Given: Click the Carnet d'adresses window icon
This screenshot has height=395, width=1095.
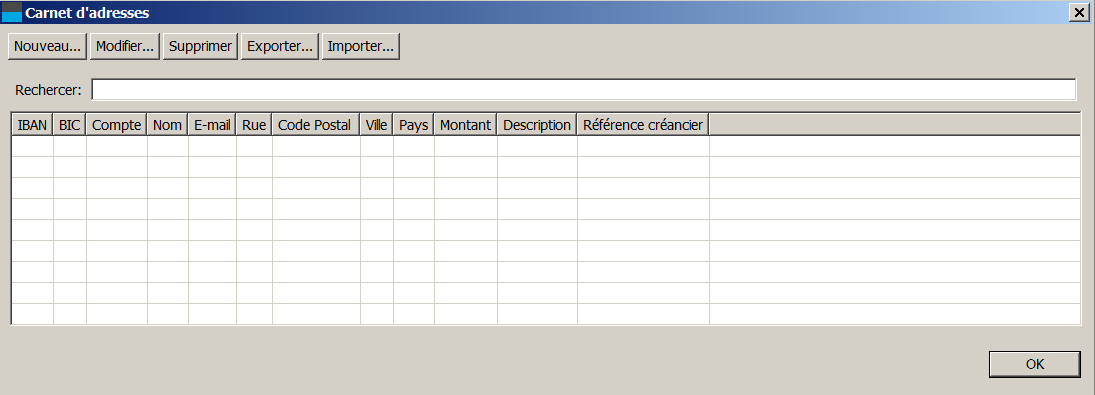Looking at the screenshot, I should [x=12, y=12].
